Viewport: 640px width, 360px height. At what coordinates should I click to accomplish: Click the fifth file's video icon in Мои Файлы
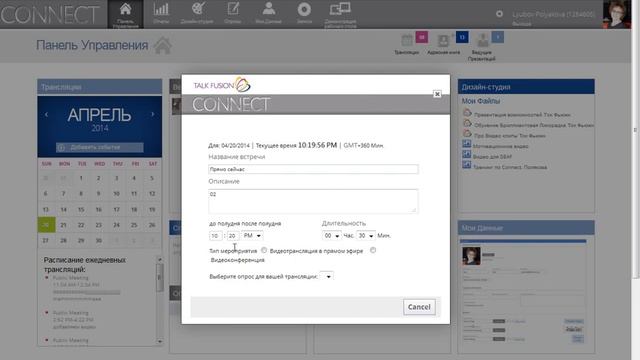coord(467,154)
